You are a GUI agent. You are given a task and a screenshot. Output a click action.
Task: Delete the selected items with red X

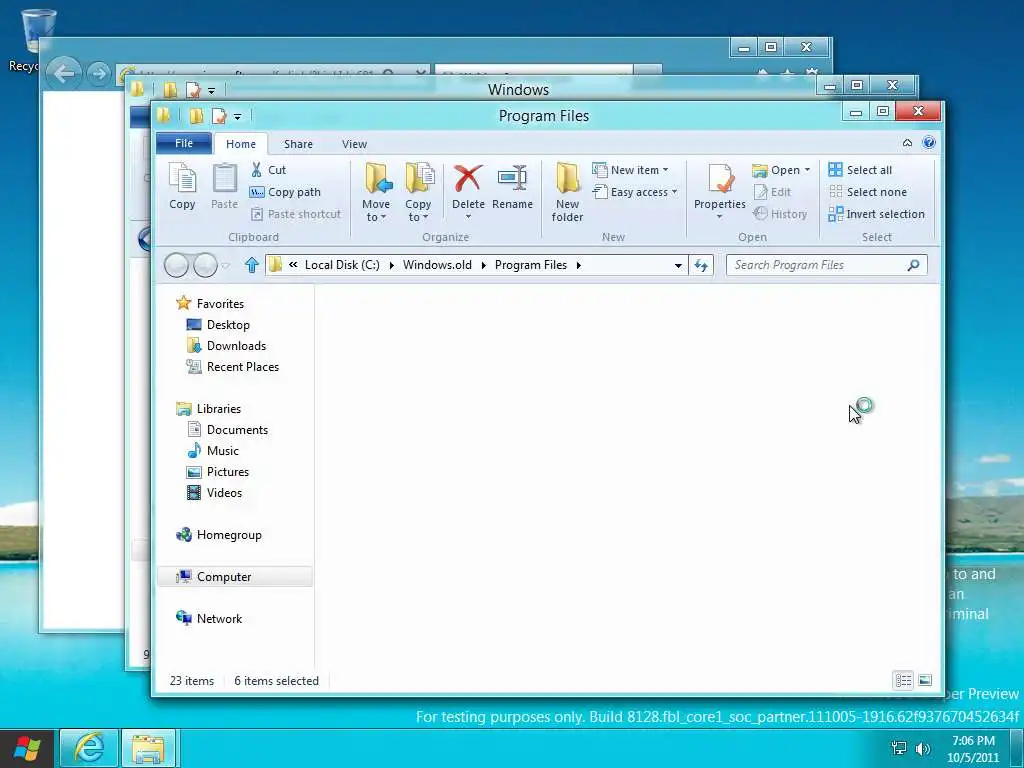pyautogui.click(x=468, y=191)
